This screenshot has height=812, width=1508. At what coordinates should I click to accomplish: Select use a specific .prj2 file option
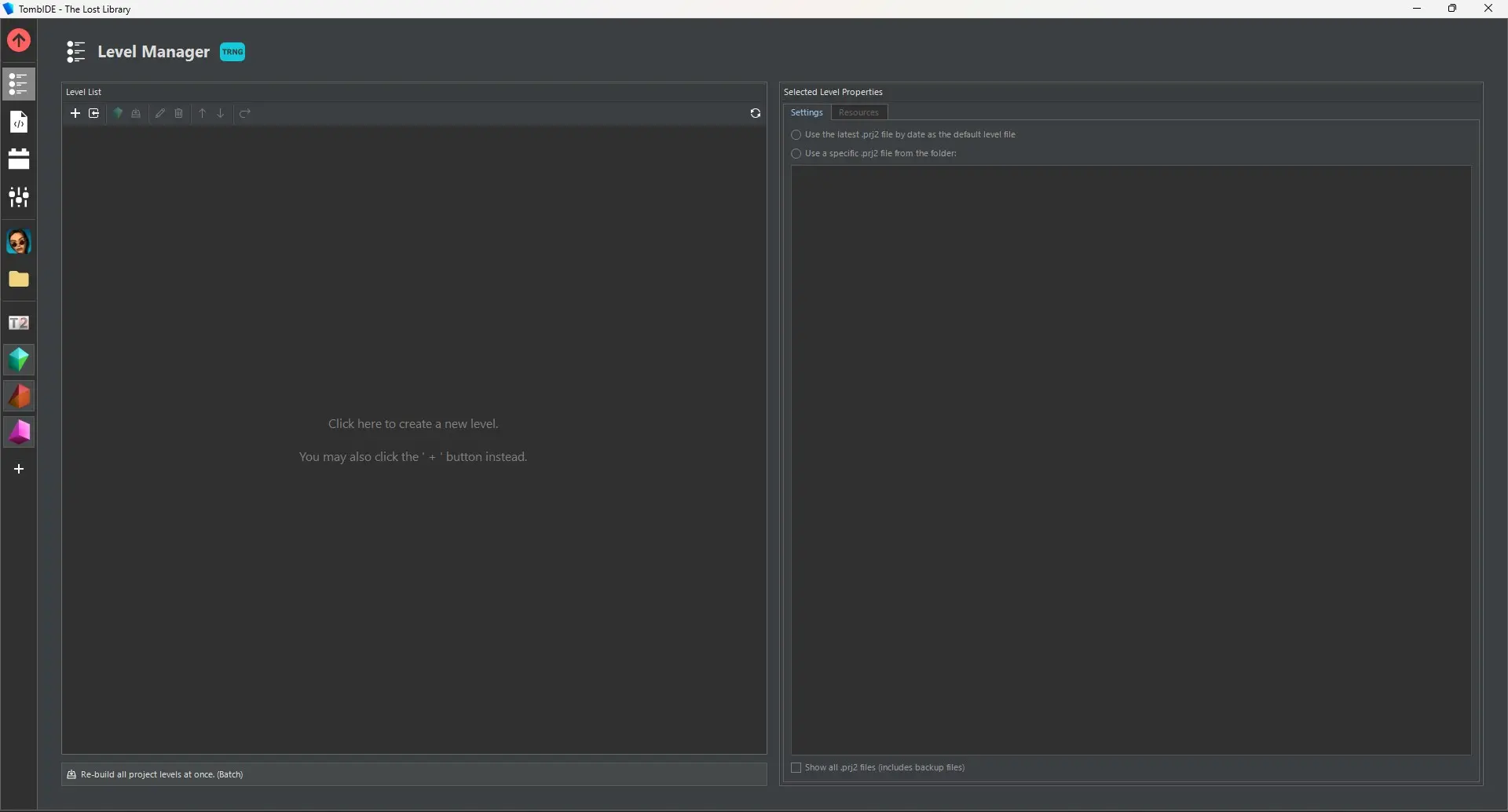pos(796,154)
